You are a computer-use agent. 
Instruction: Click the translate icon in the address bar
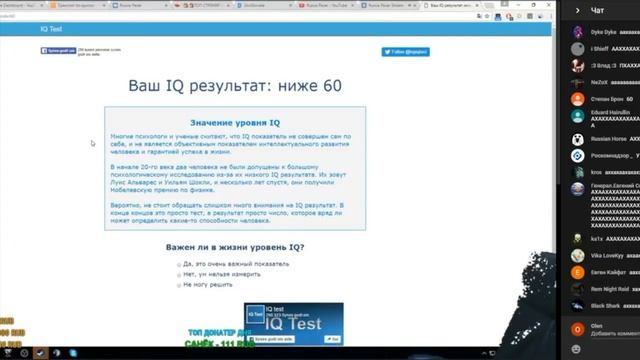[x=479, y=16]
